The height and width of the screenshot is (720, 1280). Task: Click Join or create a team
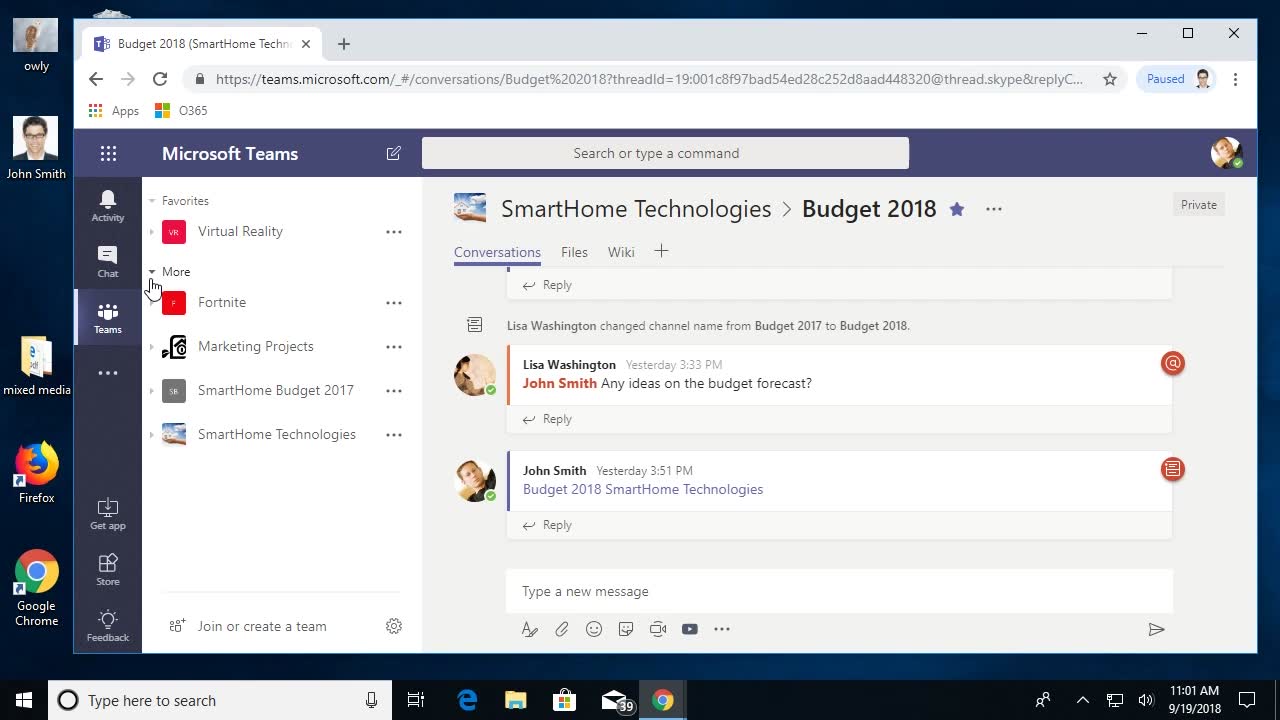coord(248,626)
